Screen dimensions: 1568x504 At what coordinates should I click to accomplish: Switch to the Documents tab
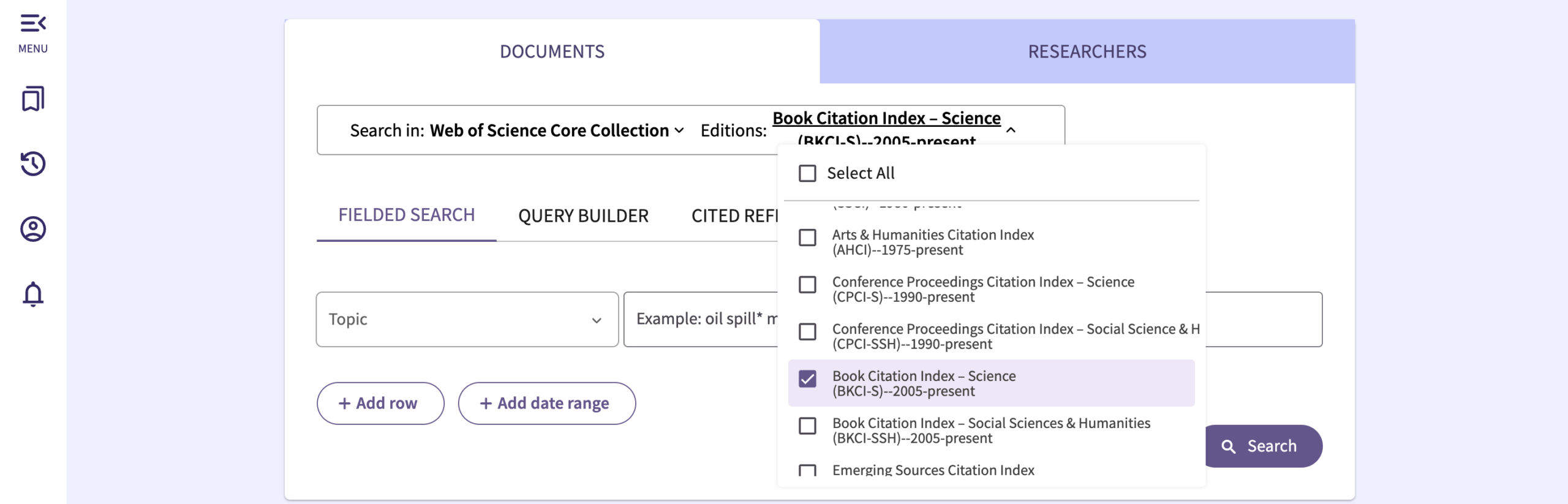coord(552,51)
